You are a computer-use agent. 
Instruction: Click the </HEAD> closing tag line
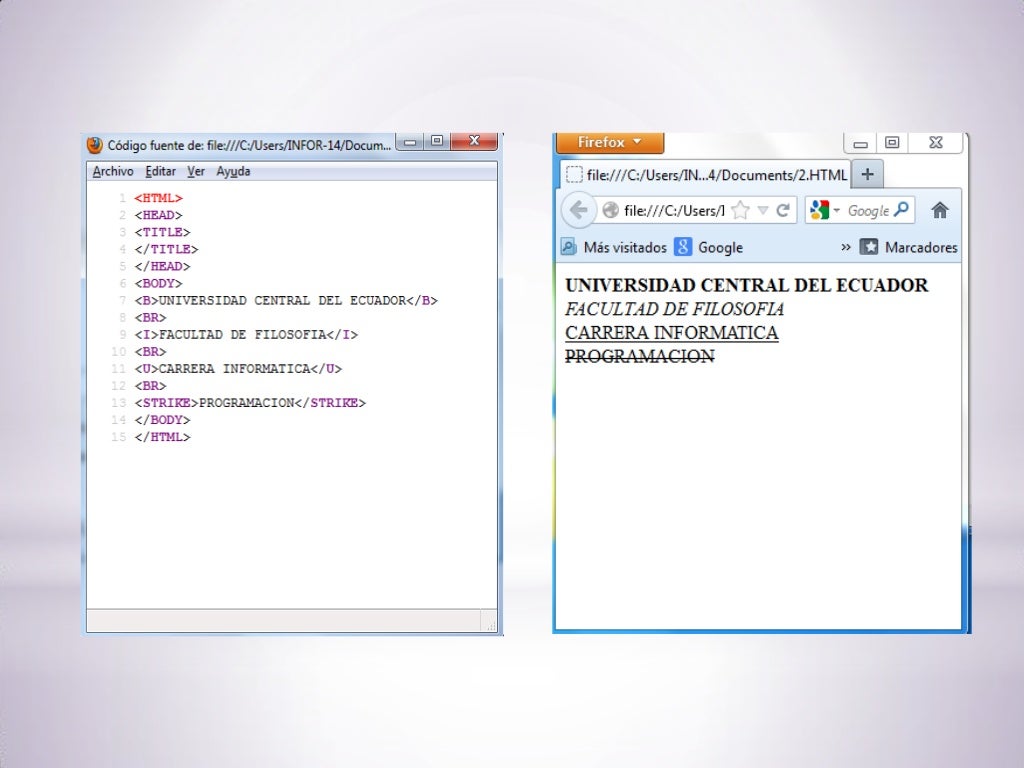163,266
